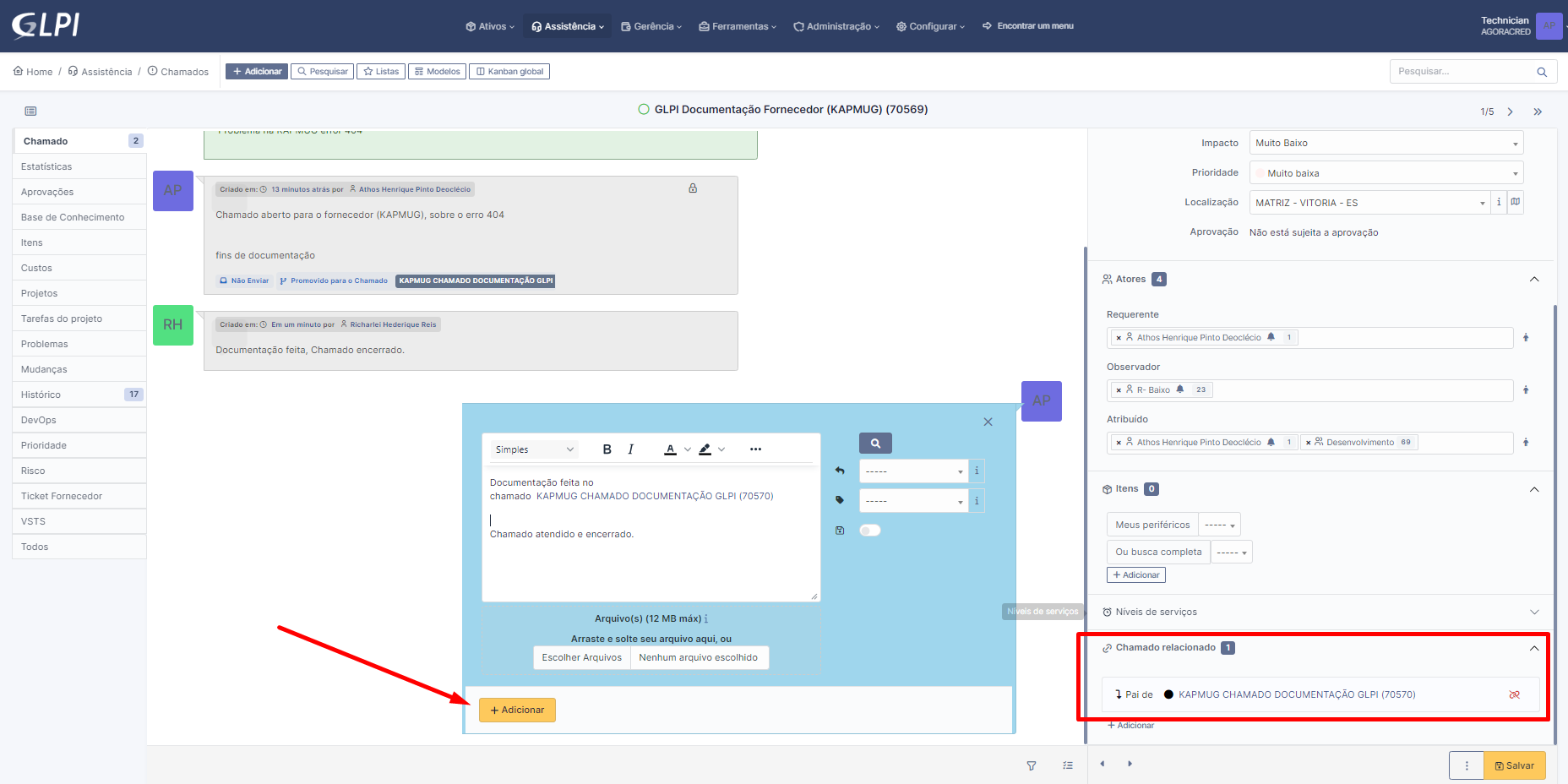Image resolution: width=1568 pixels, height=784 pixels.
Task: Open Localização MATRIZ - VITORIA dropdown
Action: 1369,203
